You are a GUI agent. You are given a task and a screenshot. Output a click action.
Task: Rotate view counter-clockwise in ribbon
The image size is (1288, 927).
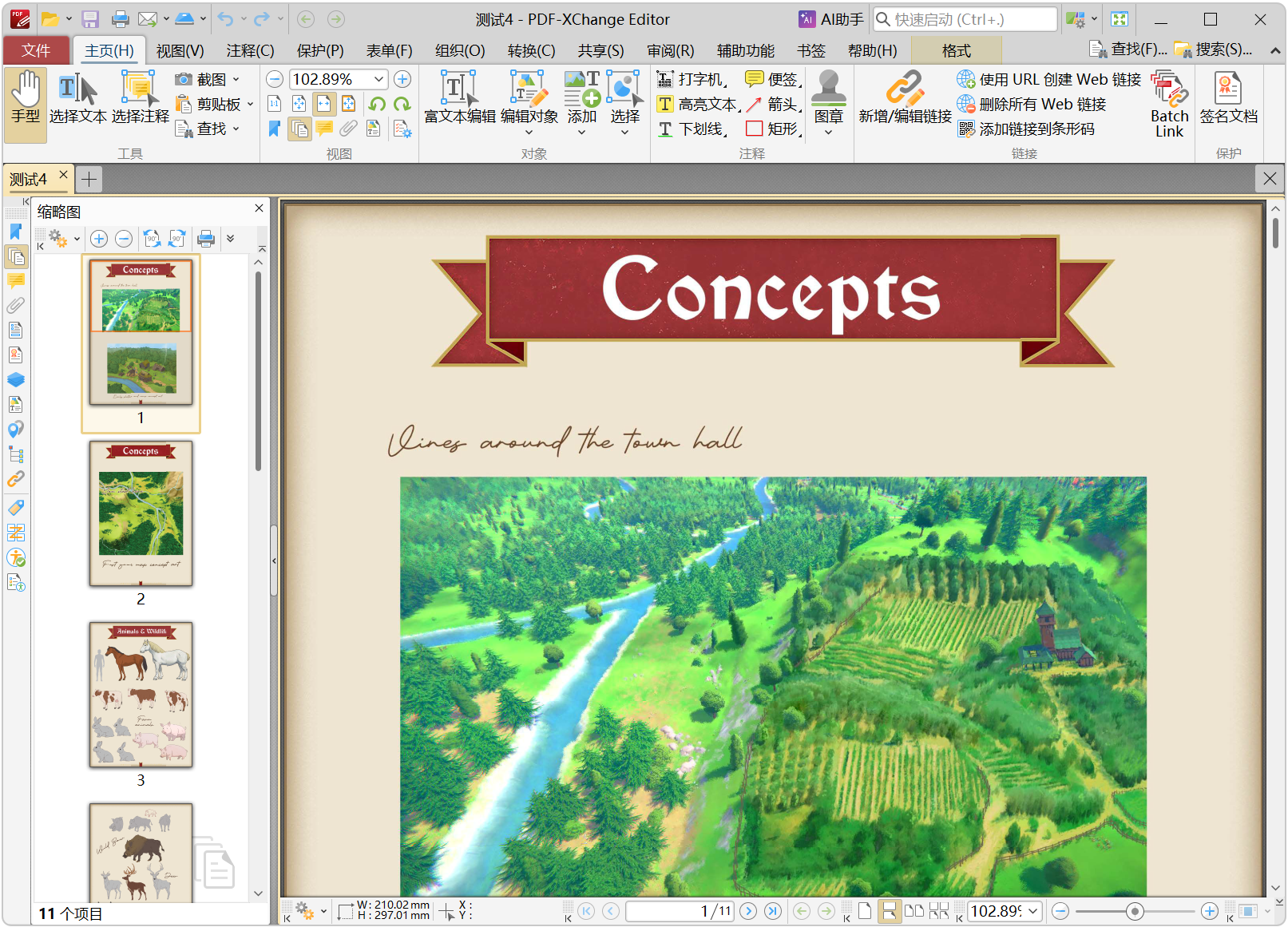(x=377, y=104)
